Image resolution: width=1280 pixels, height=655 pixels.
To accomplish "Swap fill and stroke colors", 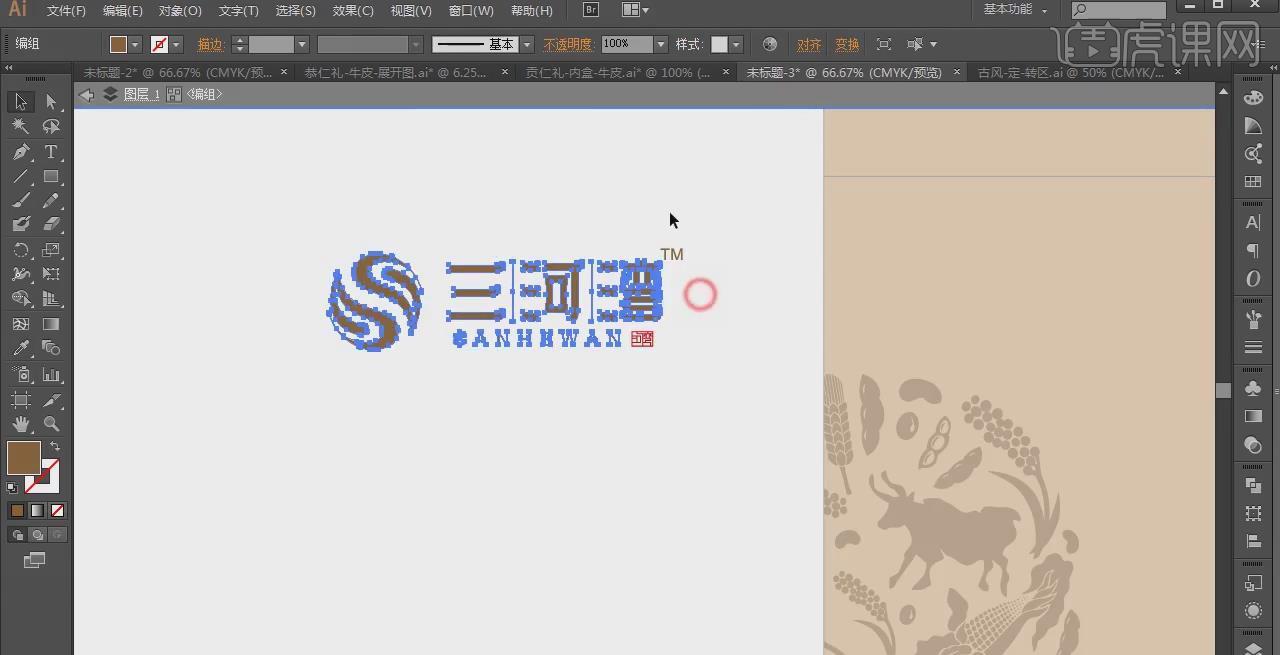I will (x=55, y=447).
